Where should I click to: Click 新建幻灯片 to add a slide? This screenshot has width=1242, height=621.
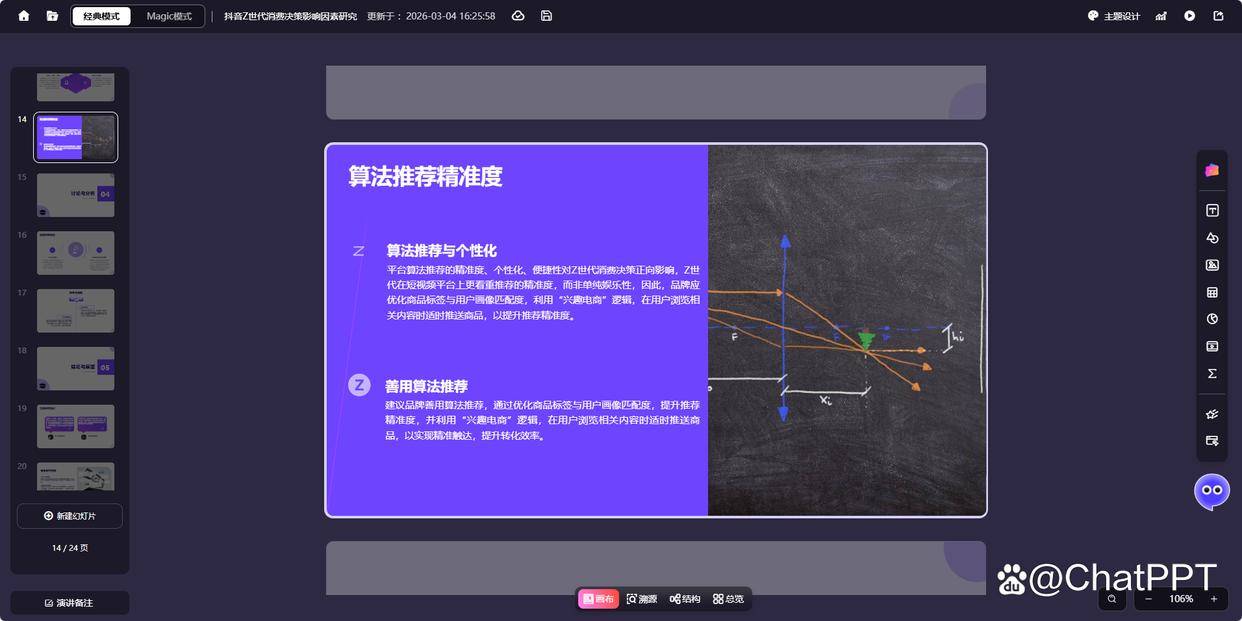(x=70, y=516)
